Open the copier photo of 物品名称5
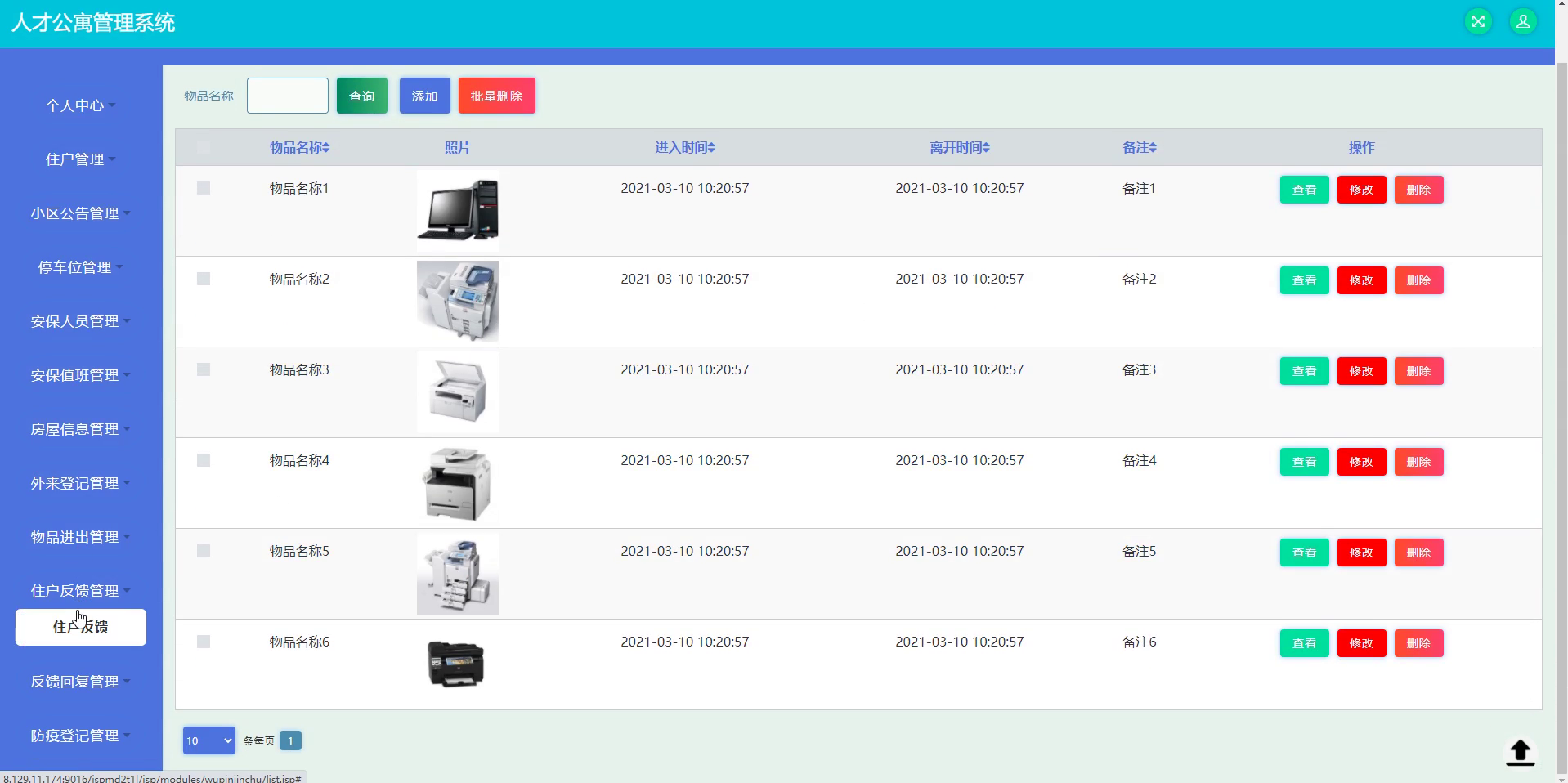Viewport: 1568px width, 783px height. pos(458,574)
